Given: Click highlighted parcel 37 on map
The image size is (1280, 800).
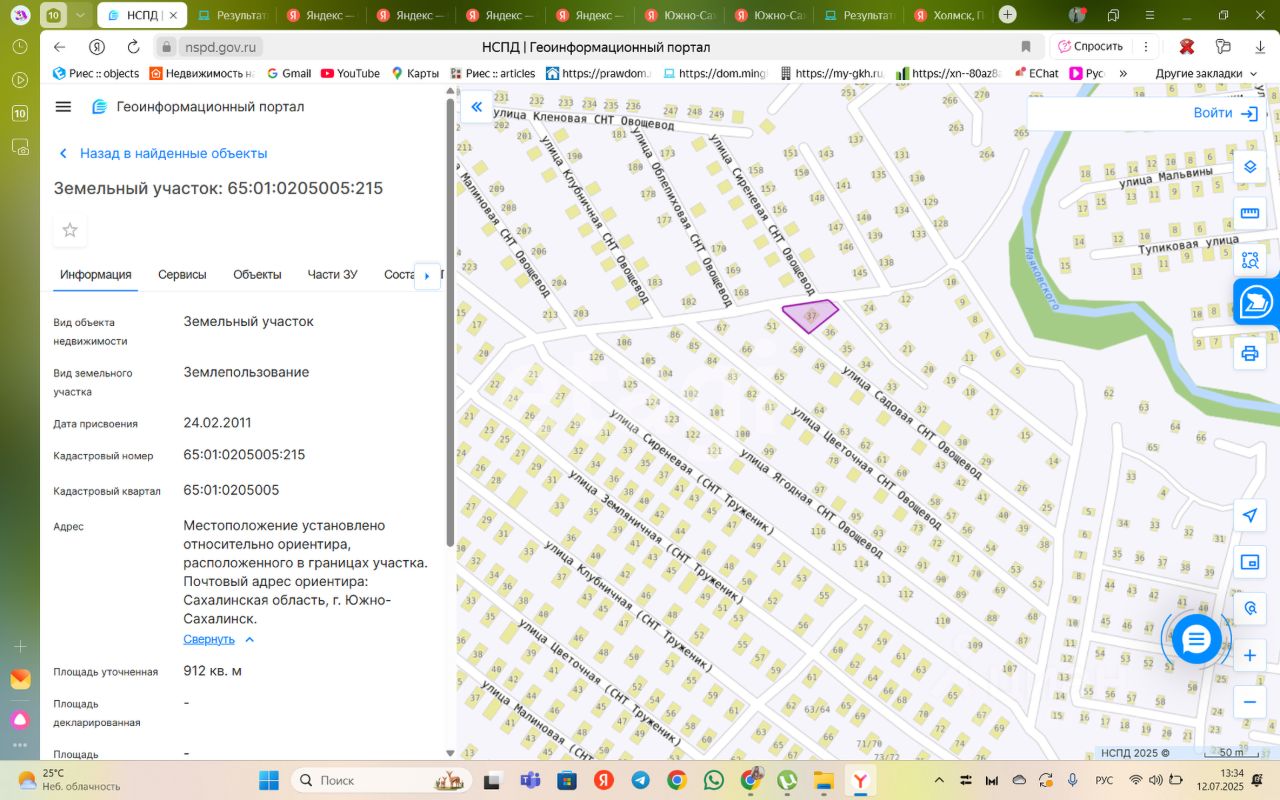Looking at the screenshot, I should tap(808, 316).
